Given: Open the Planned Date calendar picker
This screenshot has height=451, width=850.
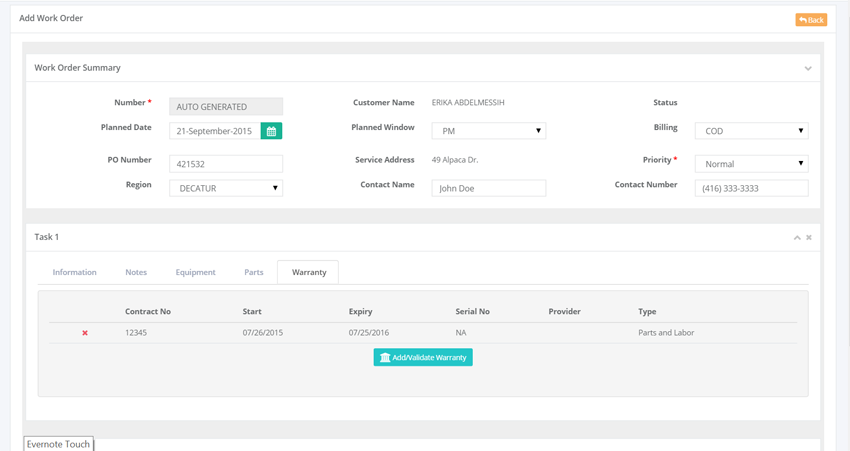Looking at the screenshot, I should (271, 131).
